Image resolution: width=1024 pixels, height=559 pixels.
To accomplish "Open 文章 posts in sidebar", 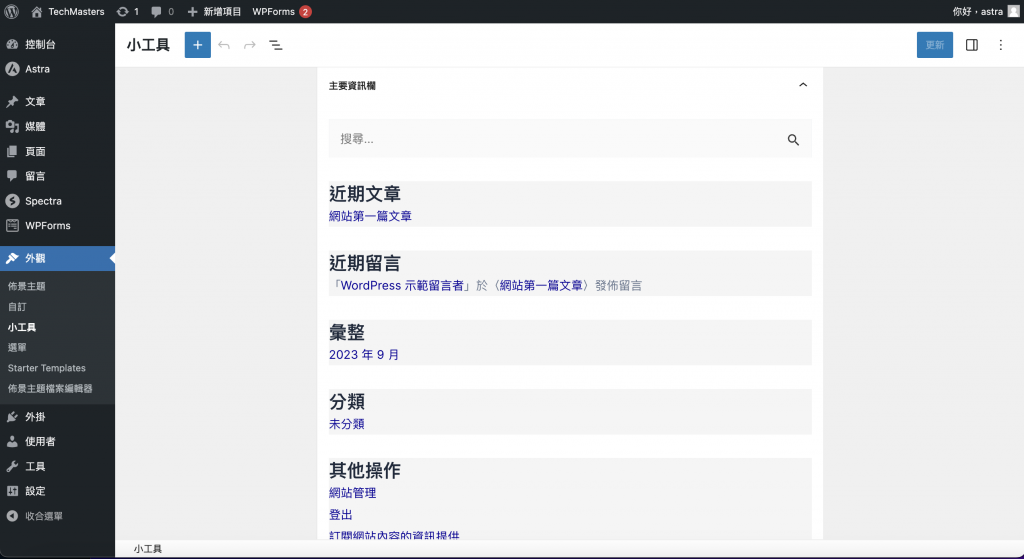I will pyautogui.click(x=57, y=101).
